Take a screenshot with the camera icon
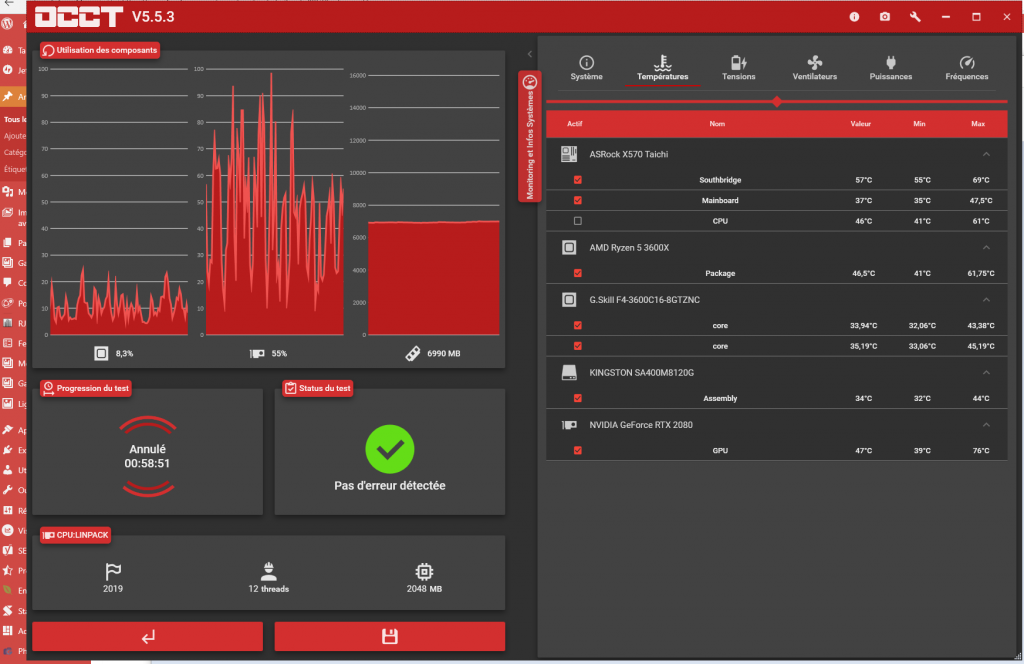Viewport: 1024px width, 664px height. (x=885, y=17)
